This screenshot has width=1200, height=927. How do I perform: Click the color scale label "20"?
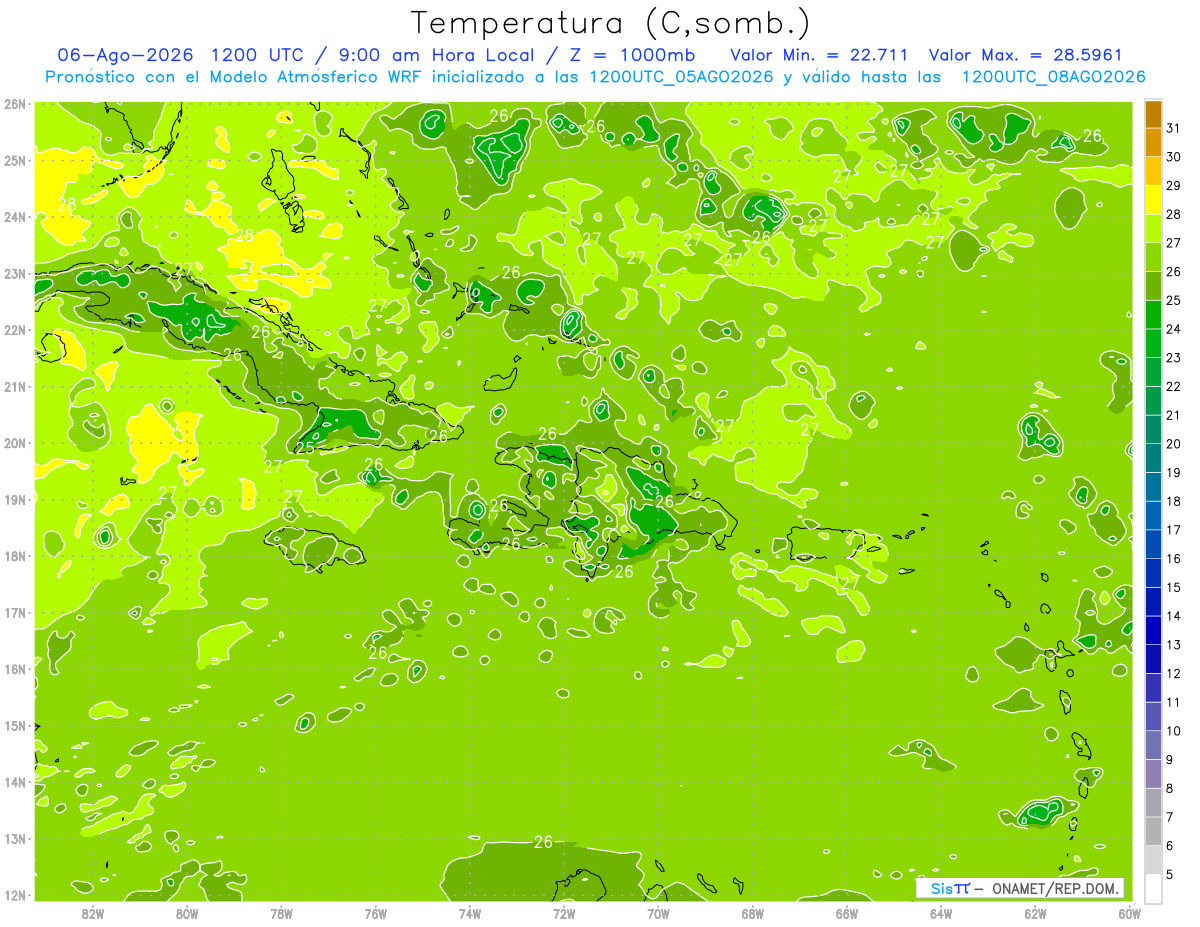(1173, 444)
